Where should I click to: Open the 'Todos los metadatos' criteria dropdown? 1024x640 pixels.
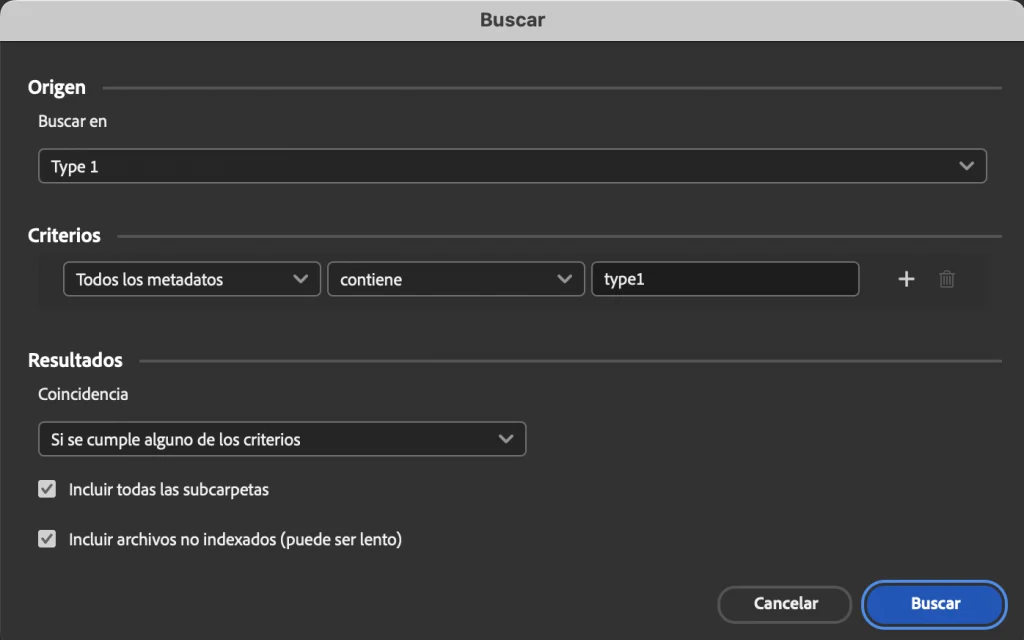click(192, 279)
